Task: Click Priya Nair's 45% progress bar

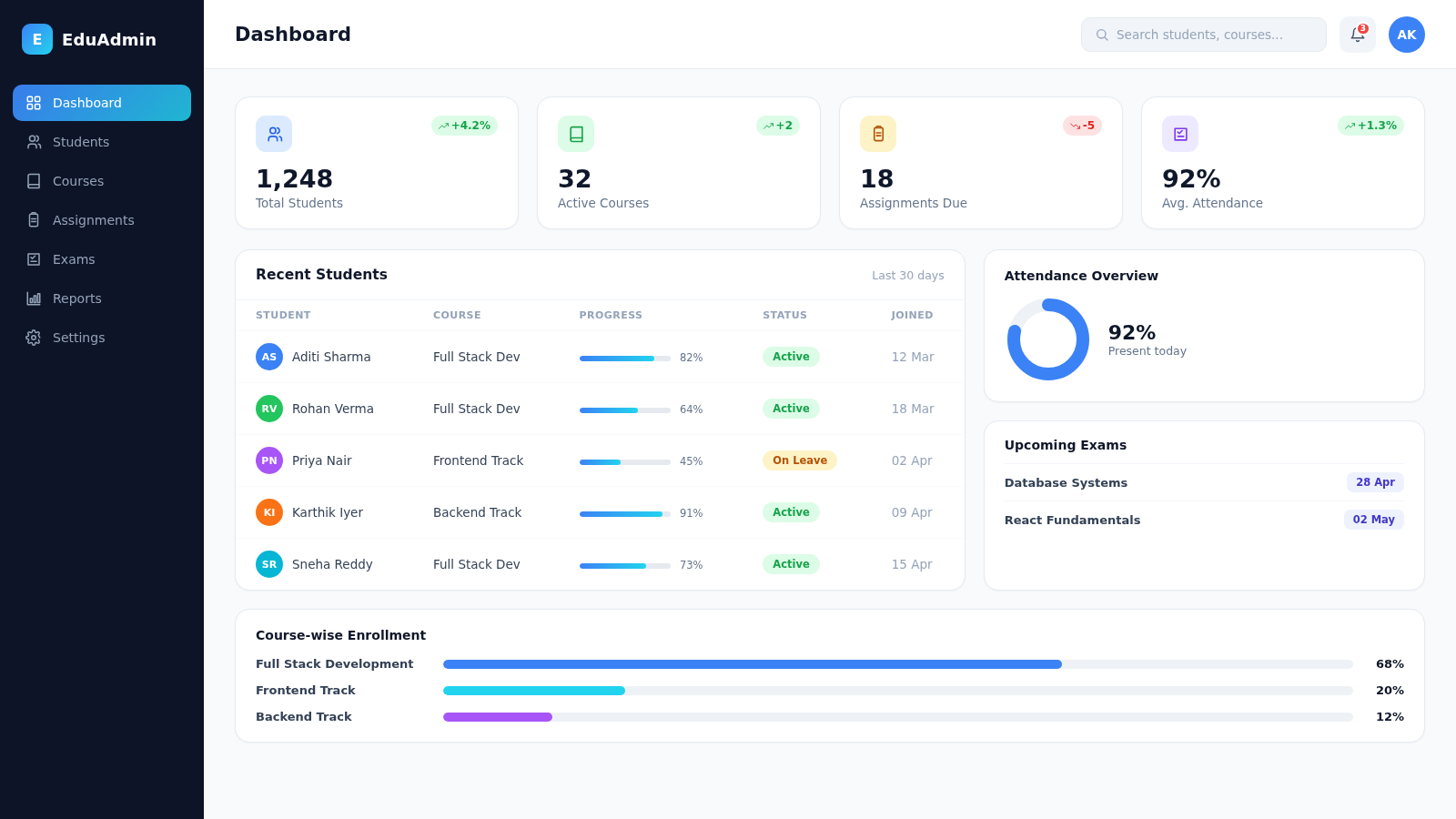Action: coord(625,462)
